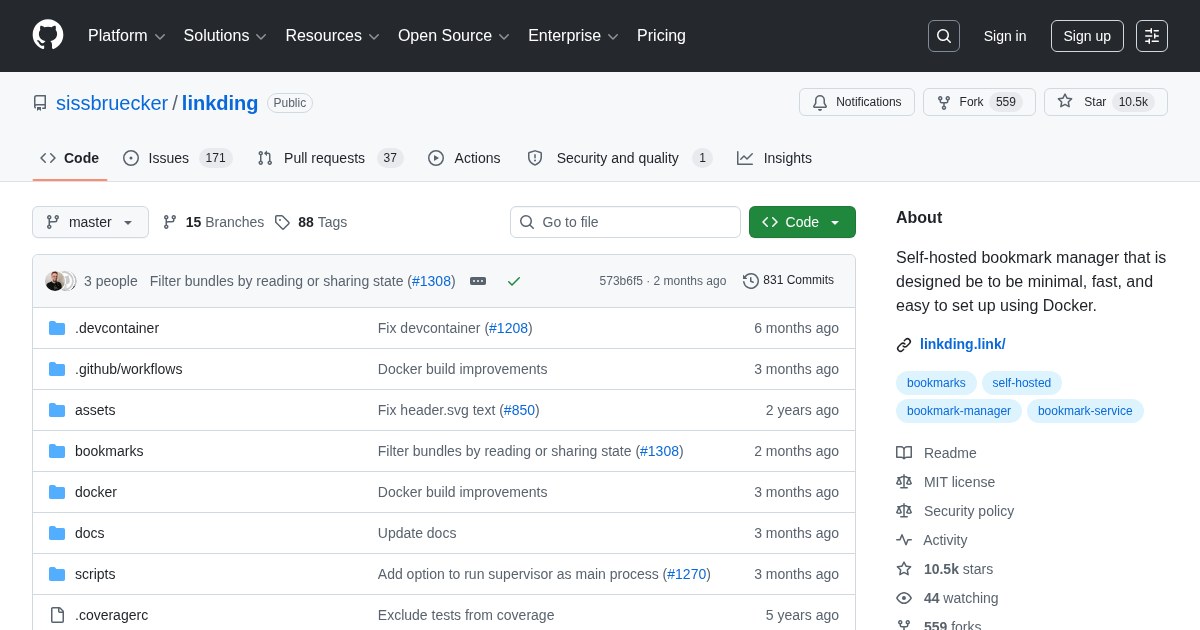This screenshot has height=630, width=1200.
Task: Click the branch icon beside 15 Branches
Action: pos(170,222)
